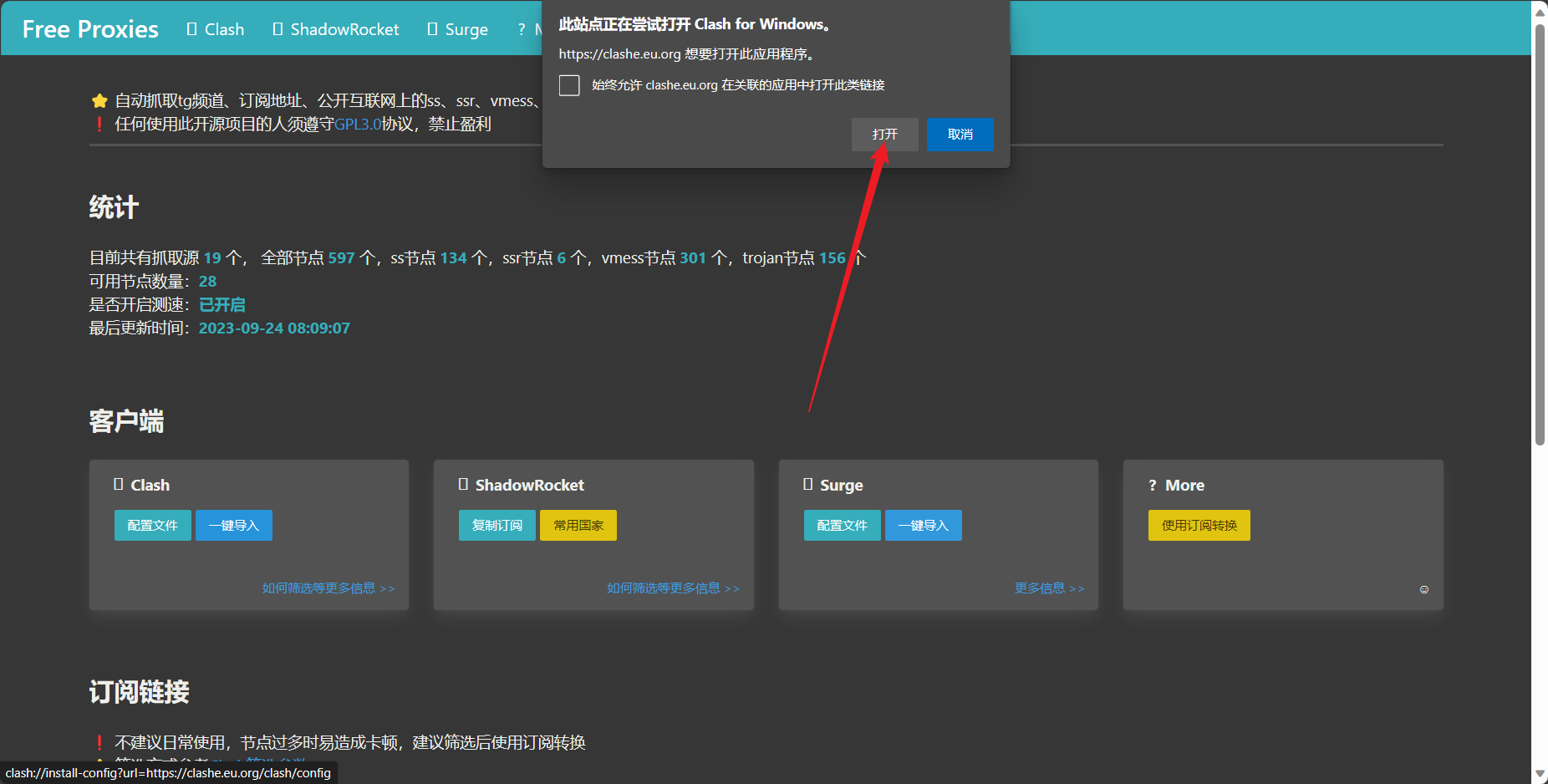Viewport: 1548px width, 784px height.
Task: Click the Free Proxies site logo
Action: (90, 29)
